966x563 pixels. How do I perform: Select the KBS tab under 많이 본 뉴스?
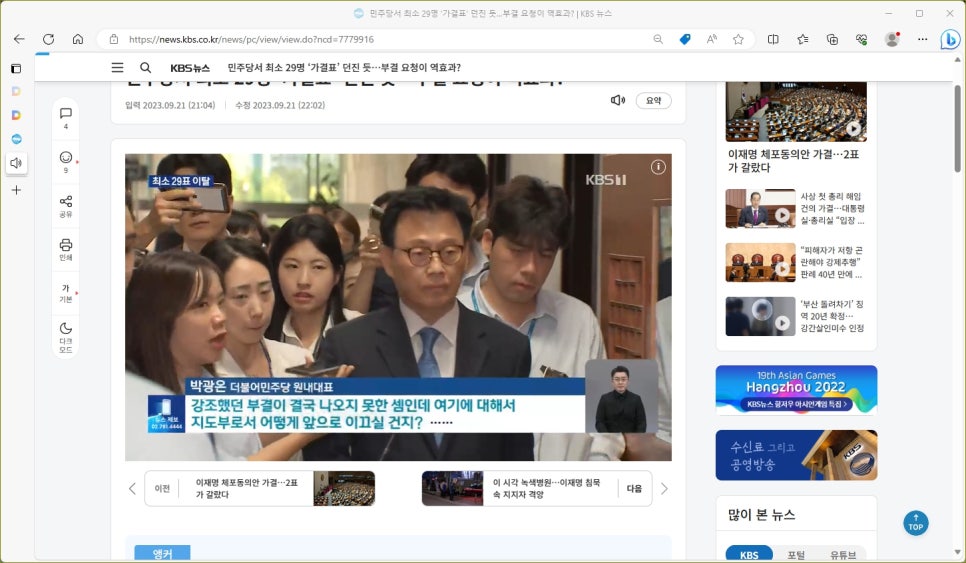tap(749, 554)
